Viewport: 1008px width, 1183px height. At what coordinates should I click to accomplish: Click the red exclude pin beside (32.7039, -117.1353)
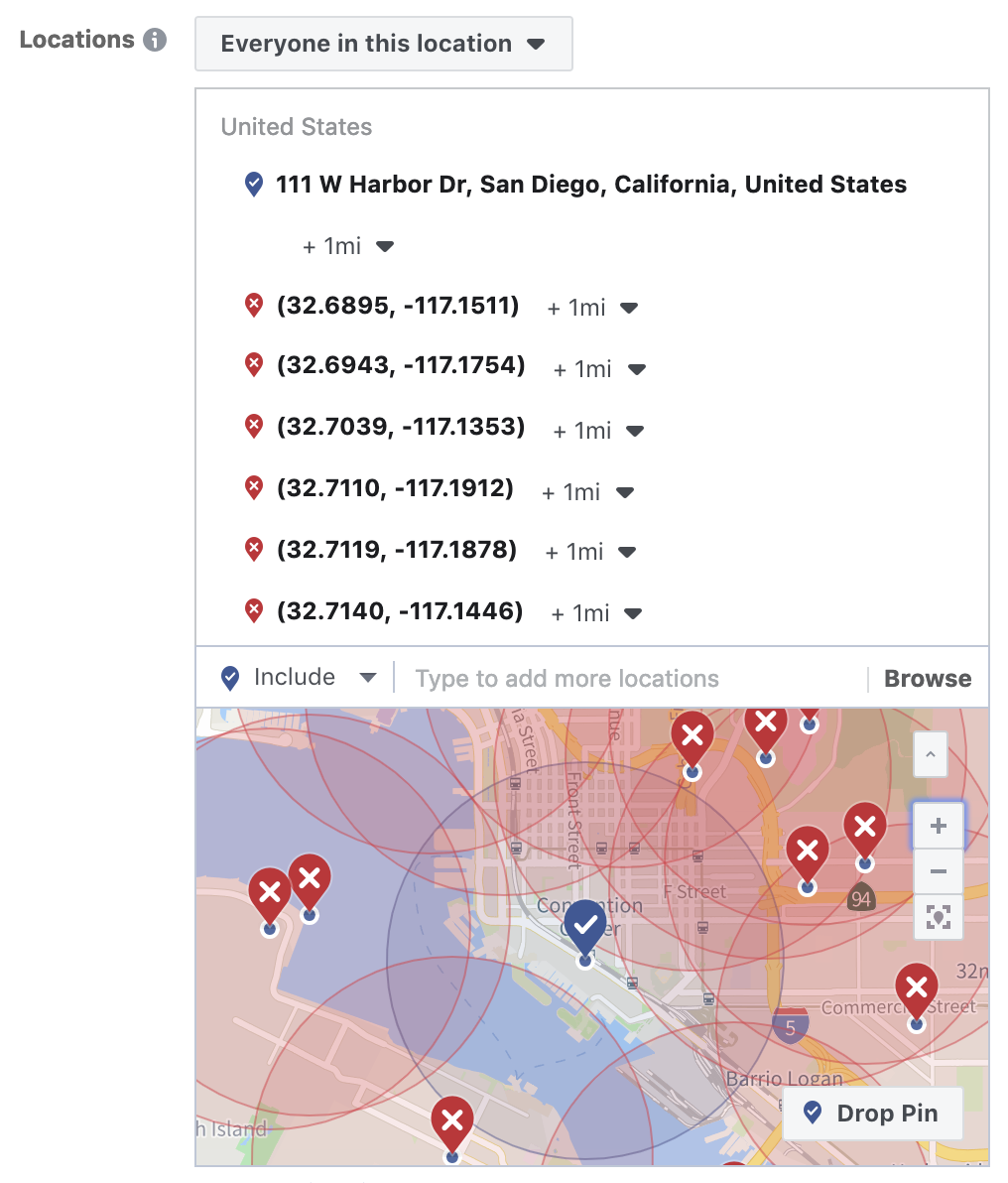pyautogui.click(x=254, y=427)
